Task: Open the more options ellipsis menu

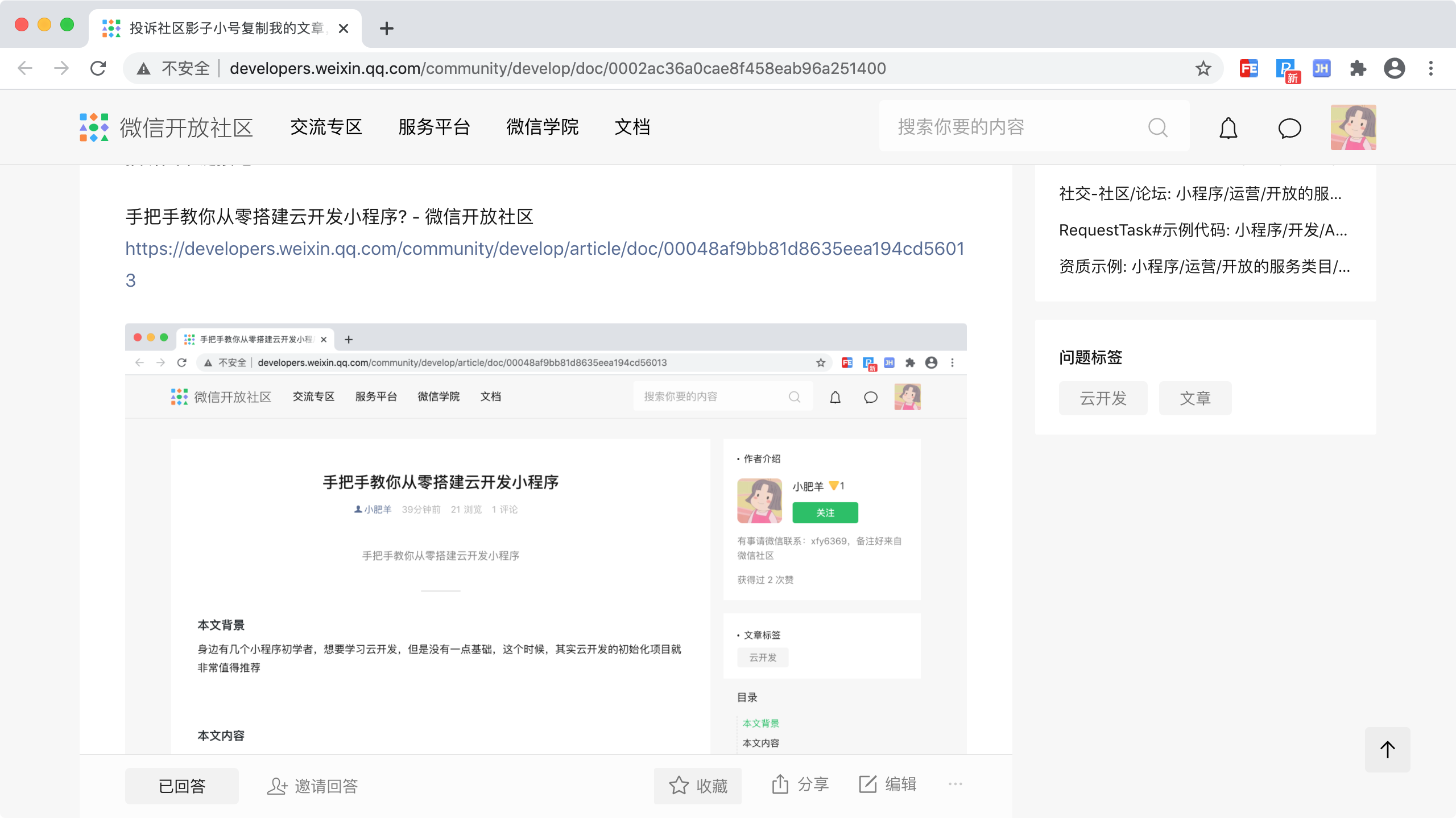Action: pos(955,784)
